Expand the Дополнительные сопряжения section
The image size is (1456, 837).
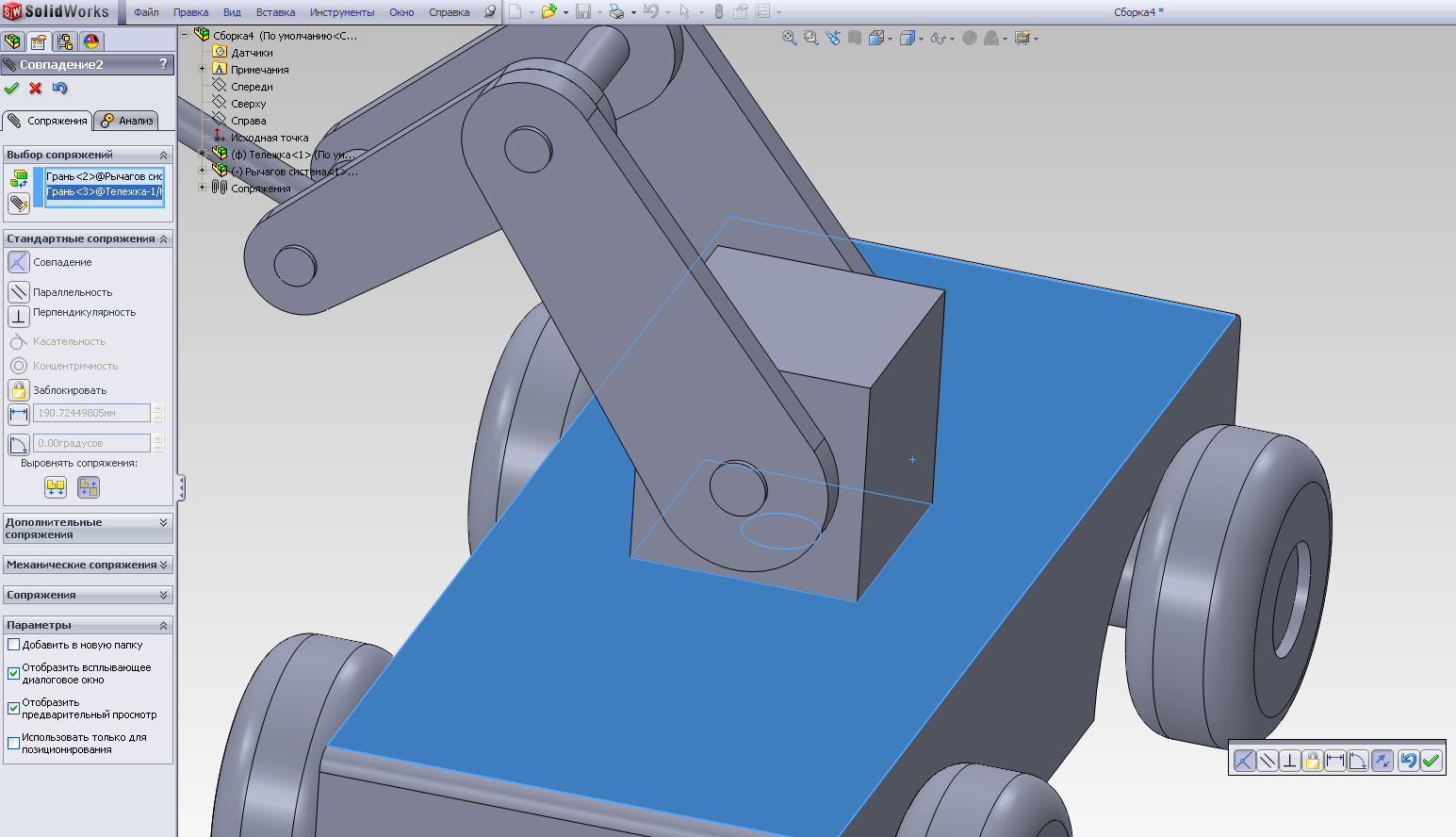(163, 522)
